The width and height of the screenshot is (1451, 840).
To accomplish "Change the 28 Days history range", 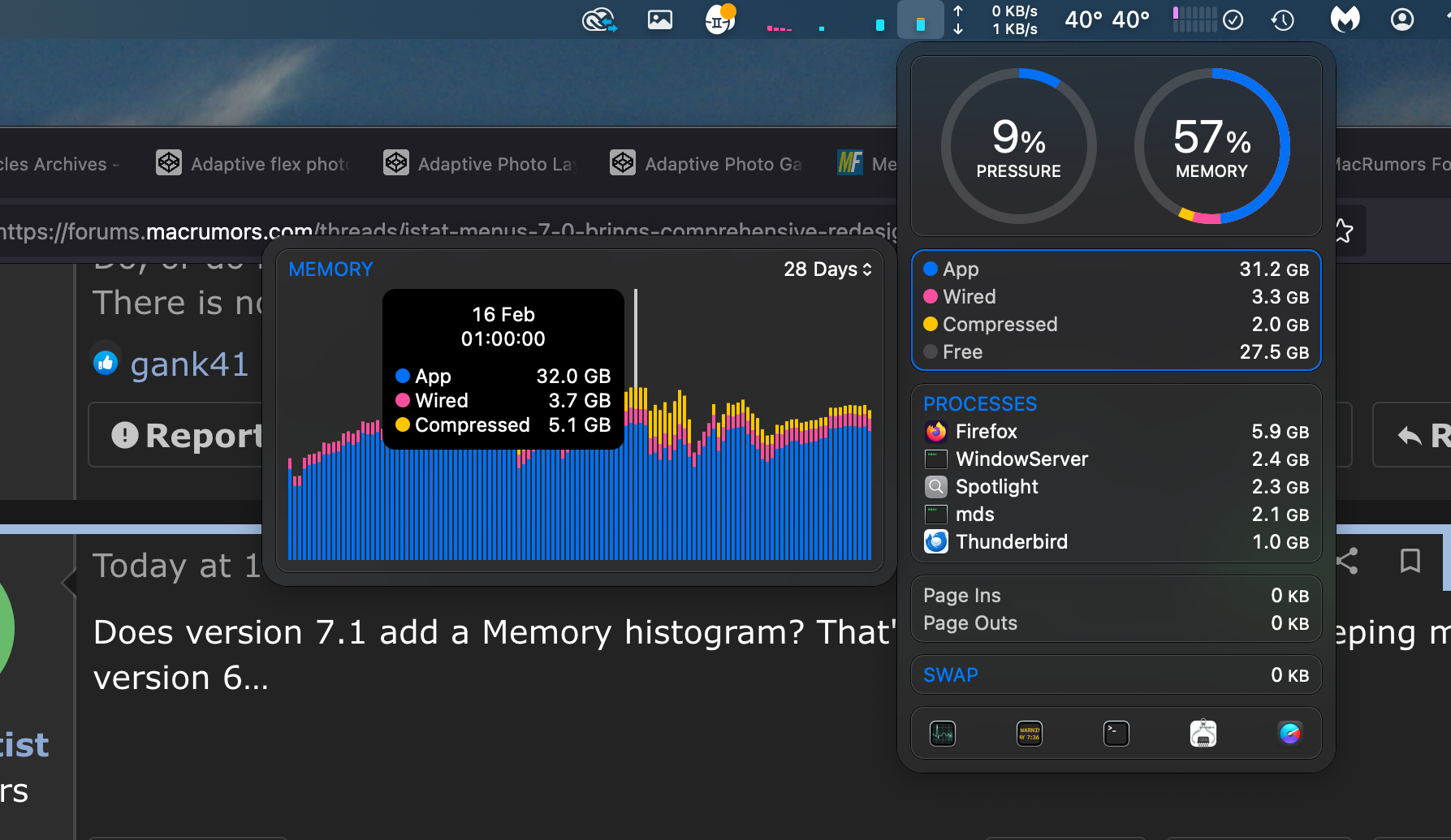I will point(827,269).
